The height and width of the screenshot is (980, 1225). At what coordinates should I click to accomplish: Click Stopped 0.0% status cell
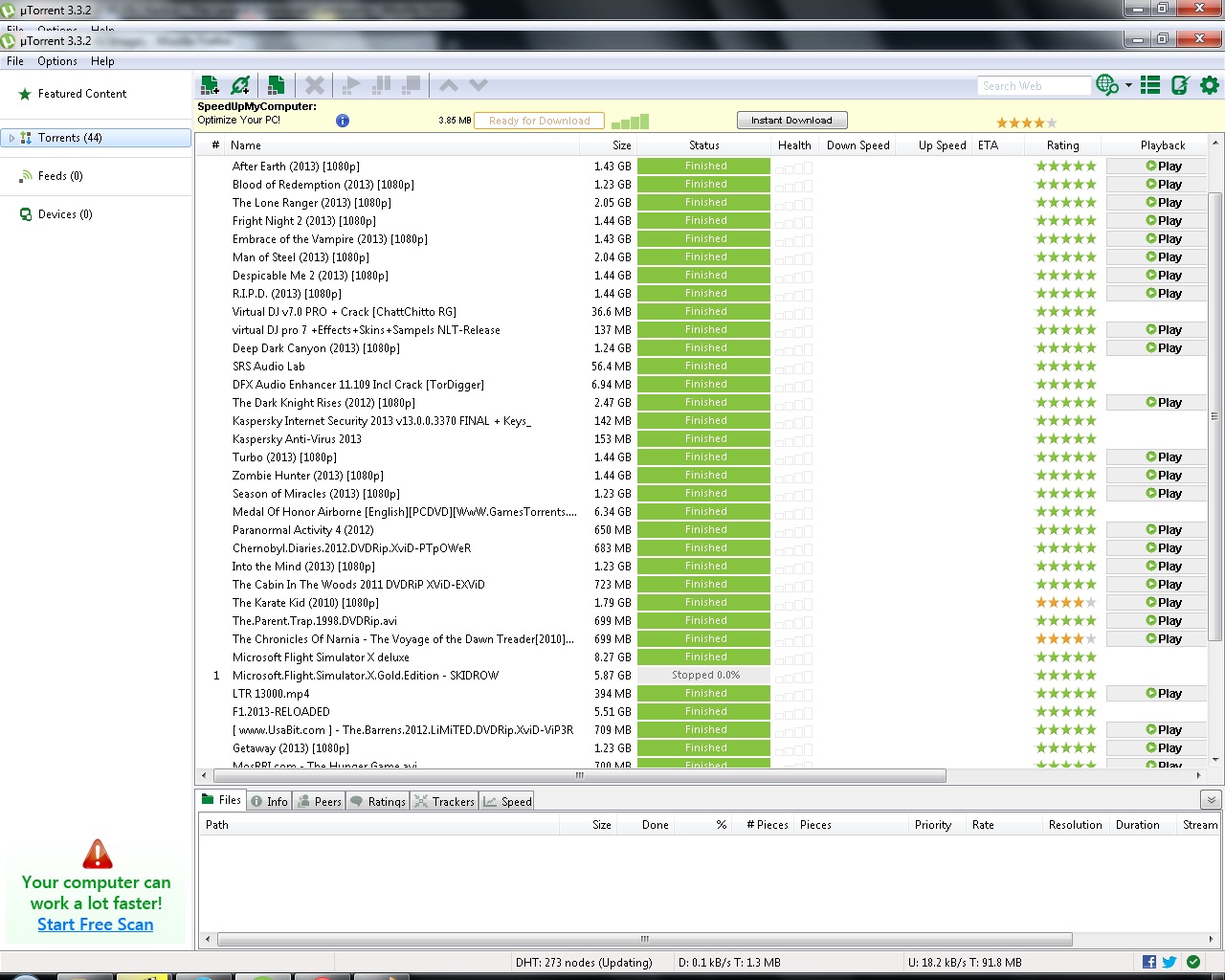pos(704,675)
